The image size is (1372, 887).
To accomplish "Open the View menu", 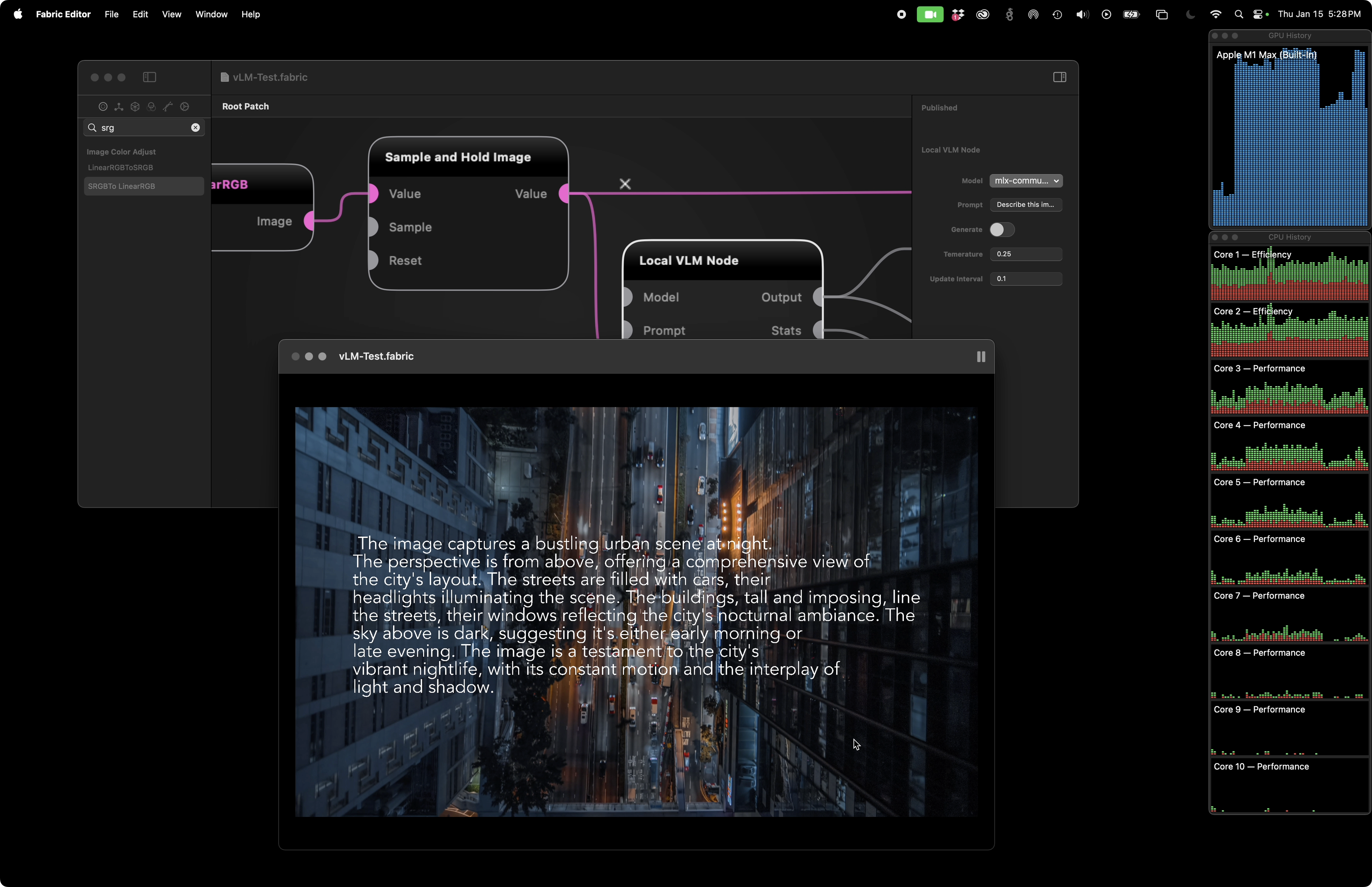I will (x=171, y=14).
